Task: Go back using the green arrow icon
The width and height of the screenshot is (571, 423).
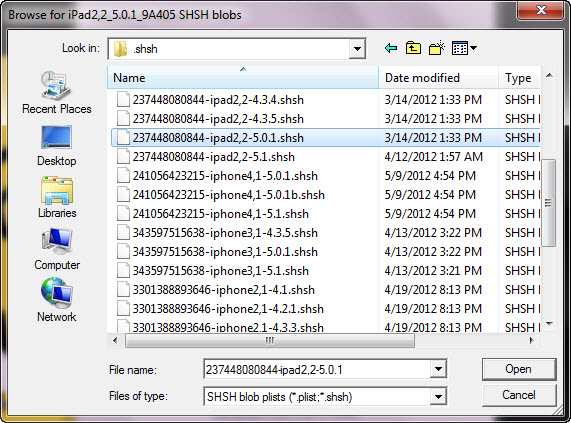Action: [x=391, y=48]
